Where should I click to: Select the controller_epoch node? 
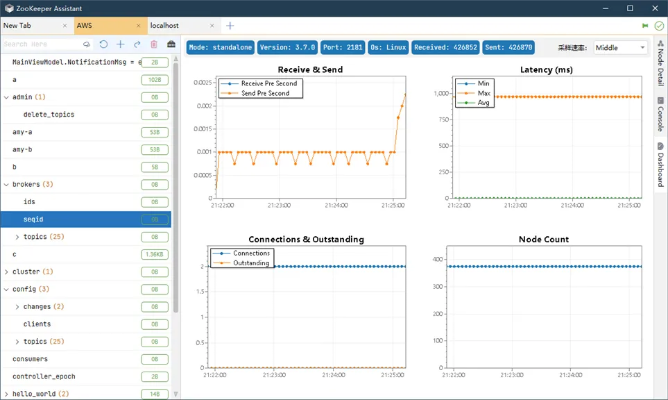point(44,377)
